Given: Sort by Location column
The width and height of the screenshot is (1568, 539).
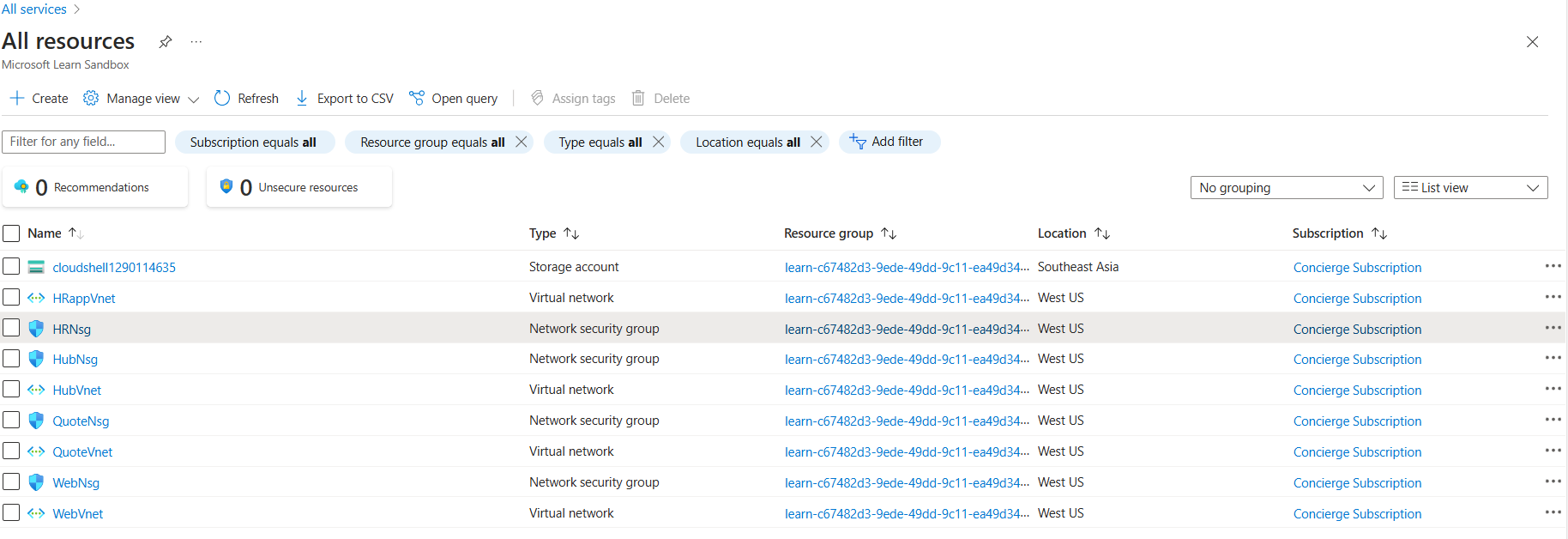Looking at the screenshot, I should click(x=1074, y=233).
